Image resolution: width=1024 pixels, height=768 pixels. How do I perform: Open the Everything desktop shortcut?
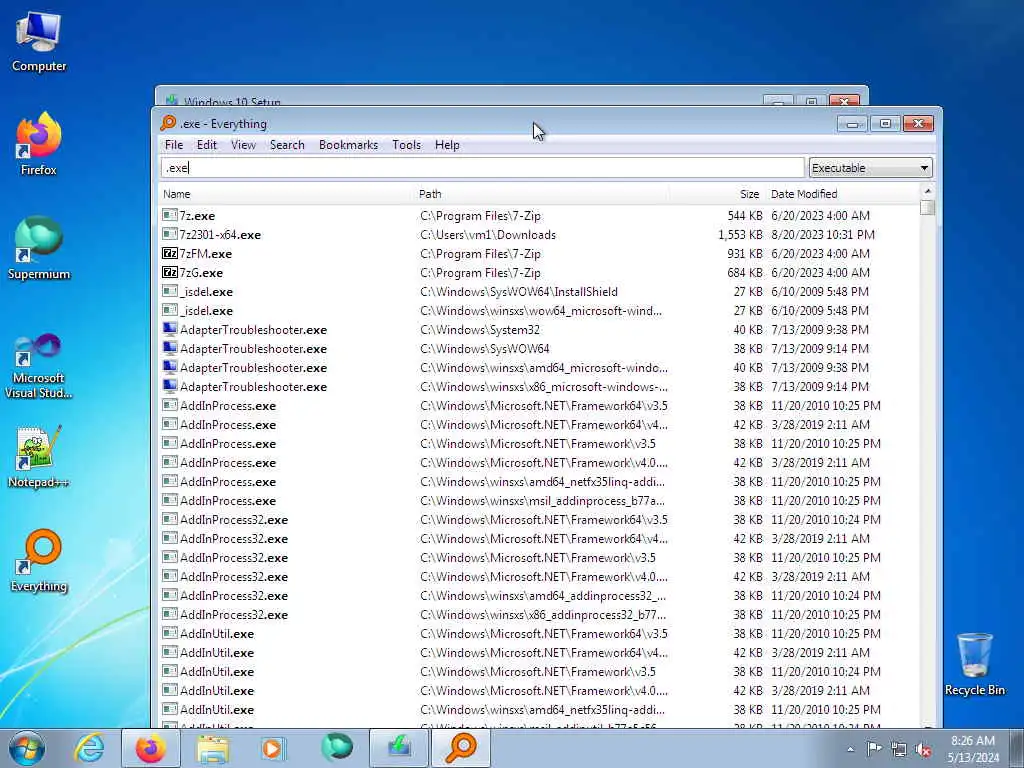39,560
